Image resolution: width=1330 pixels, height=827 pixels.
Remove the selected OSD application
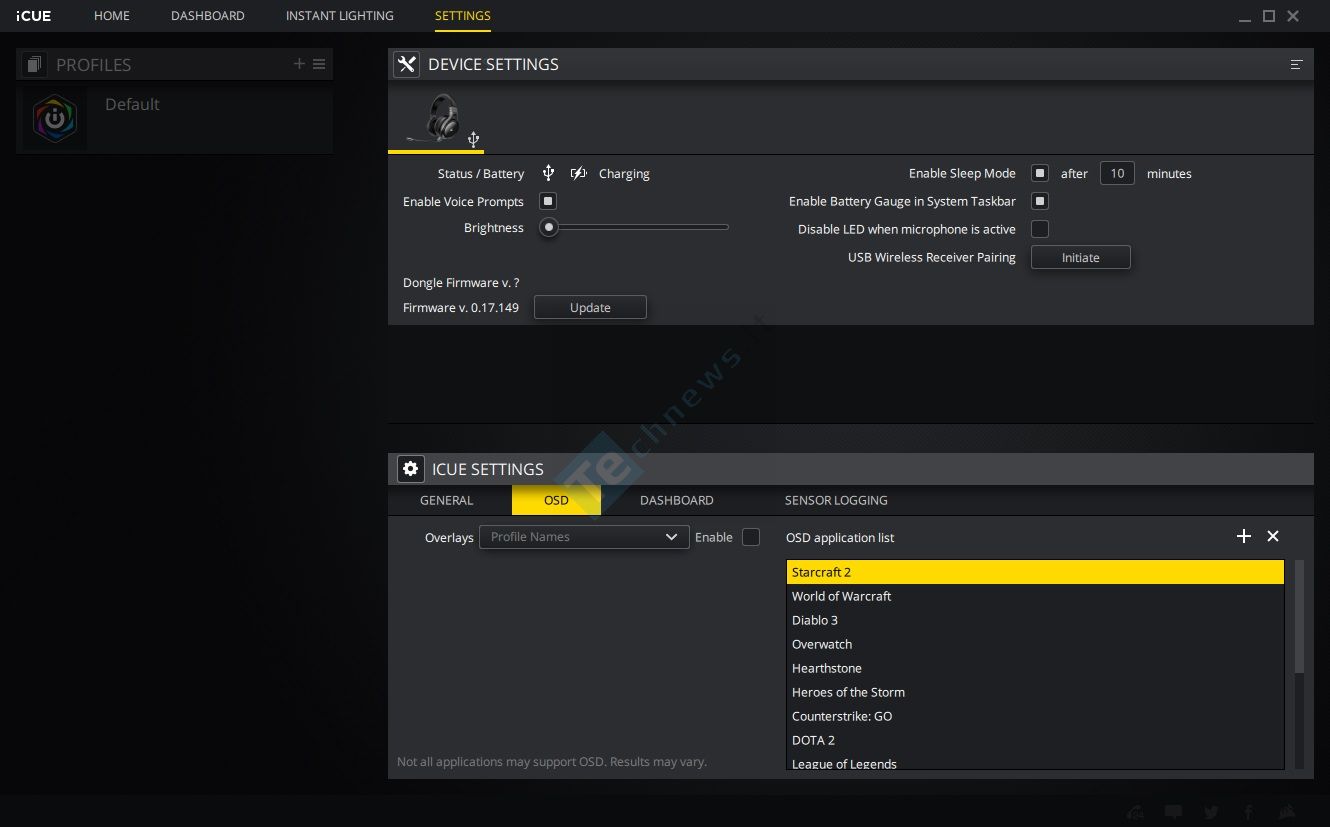pos(1273,536)
